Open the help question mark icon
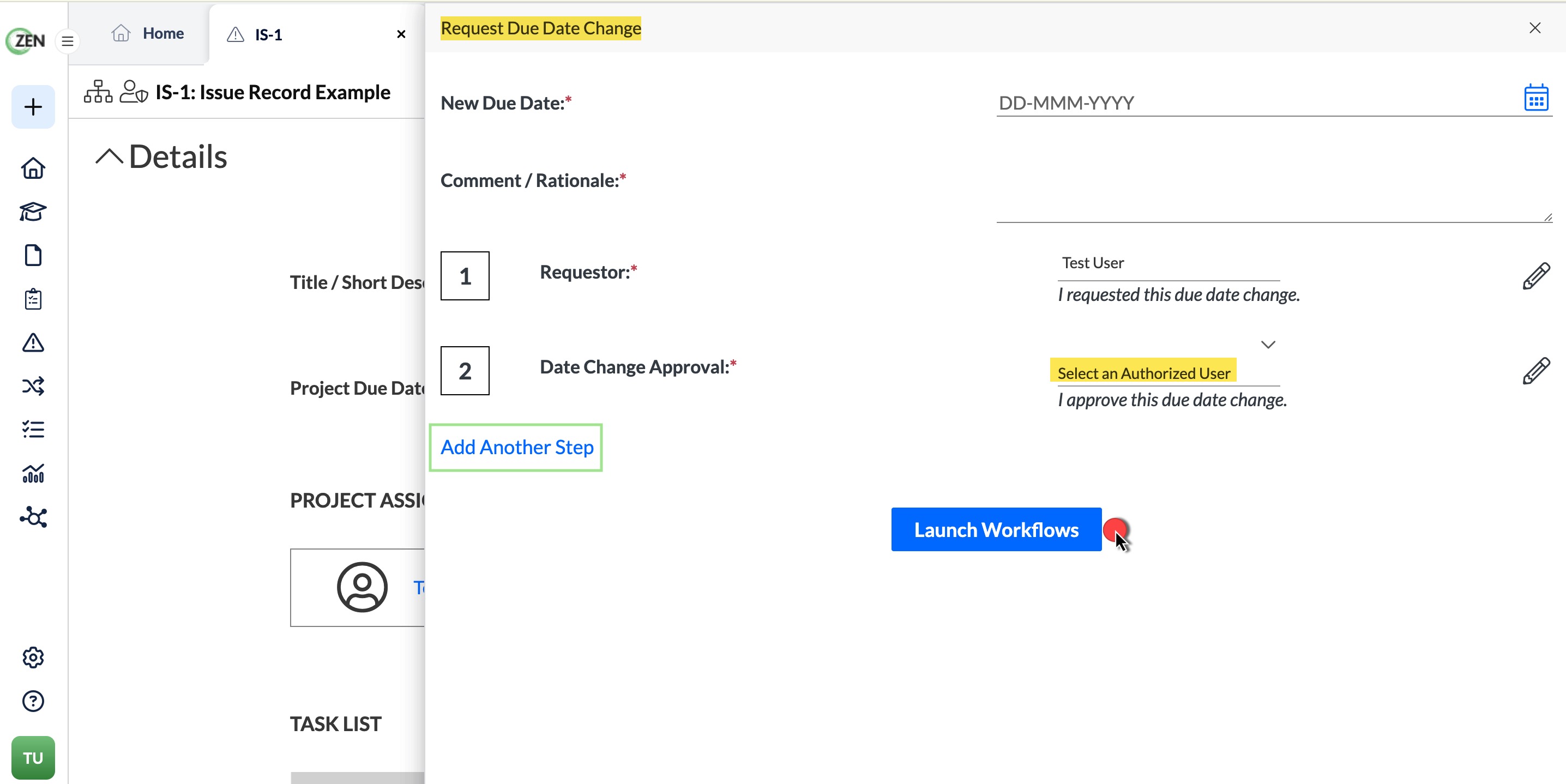Image resolution: width=1566 pixels, height=784 pixels. 33,701
